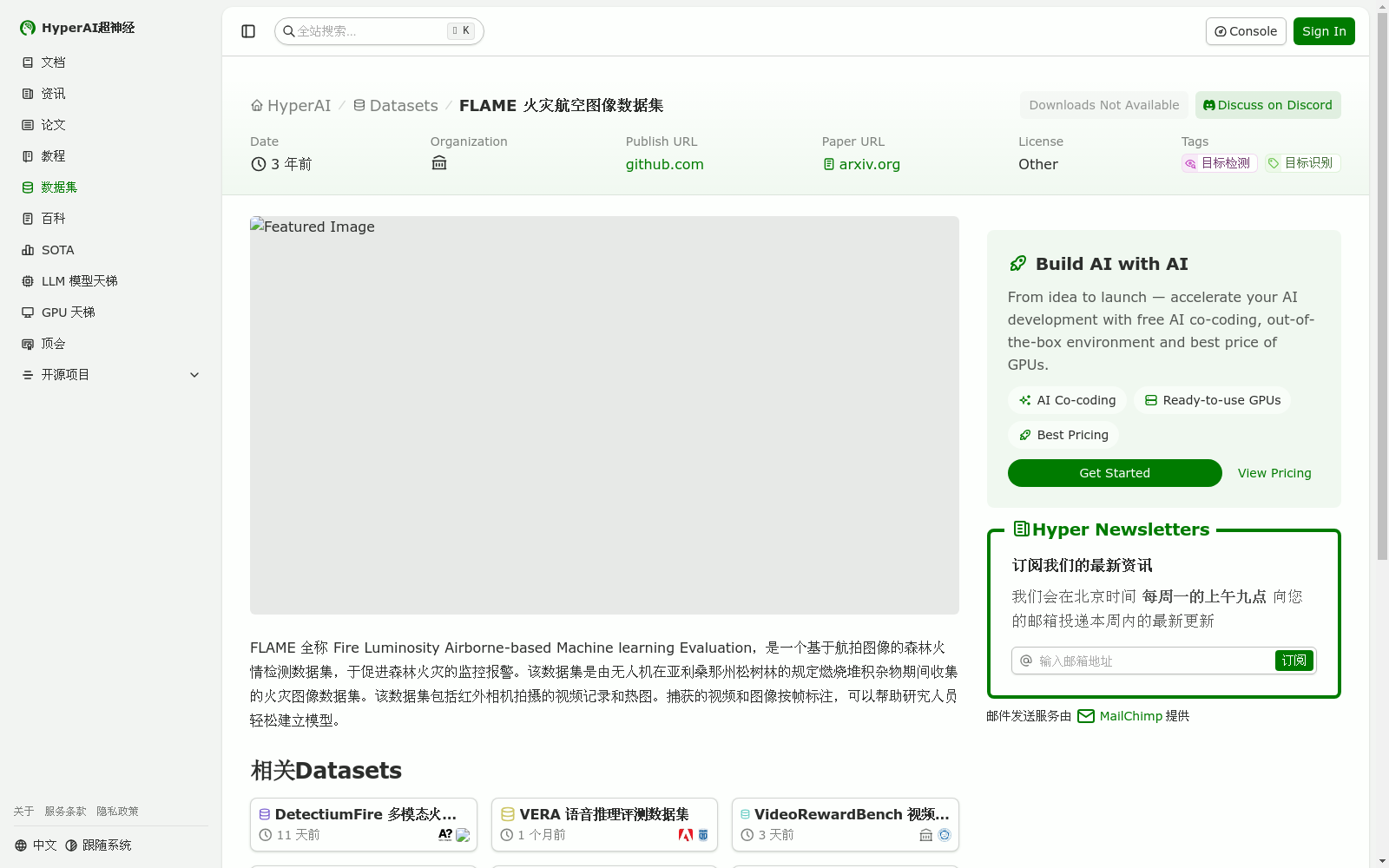Open the 资讯 sidebar item
The image size is (1389, 868).
coord(111,94)
